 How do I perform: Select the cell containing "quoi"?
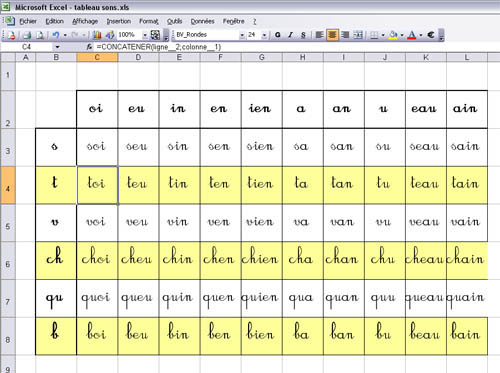tap(97, 298)
